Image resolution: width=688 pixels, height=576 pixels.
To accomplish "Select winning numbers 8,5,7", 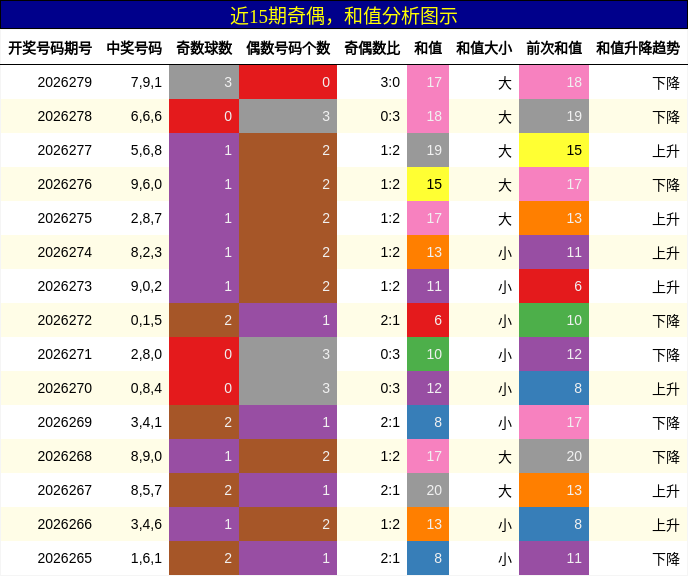I will click(x=146, y=490).
